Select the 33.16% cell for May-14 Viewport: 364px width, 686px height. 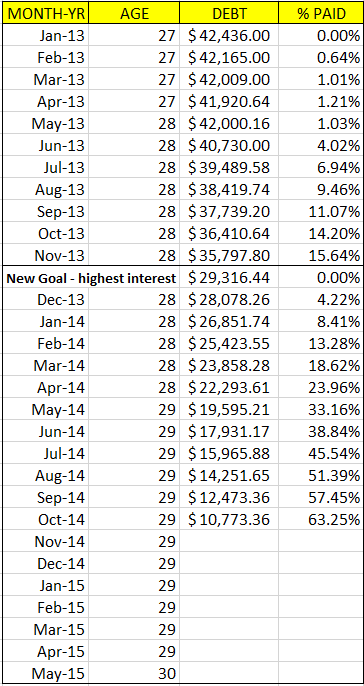pyautogui.click(x=321, y=410)
